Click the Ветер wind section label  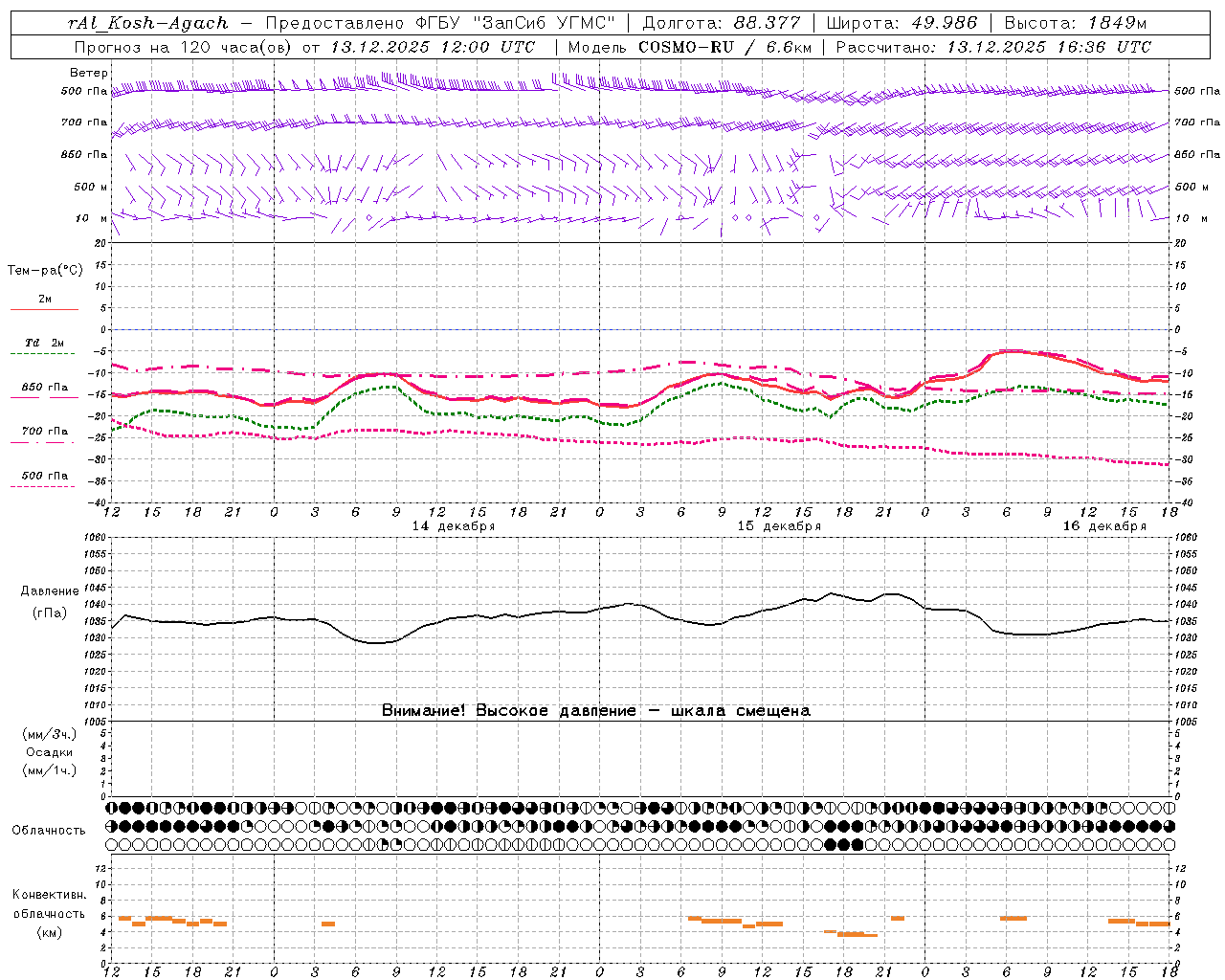[x=89, y=73]
